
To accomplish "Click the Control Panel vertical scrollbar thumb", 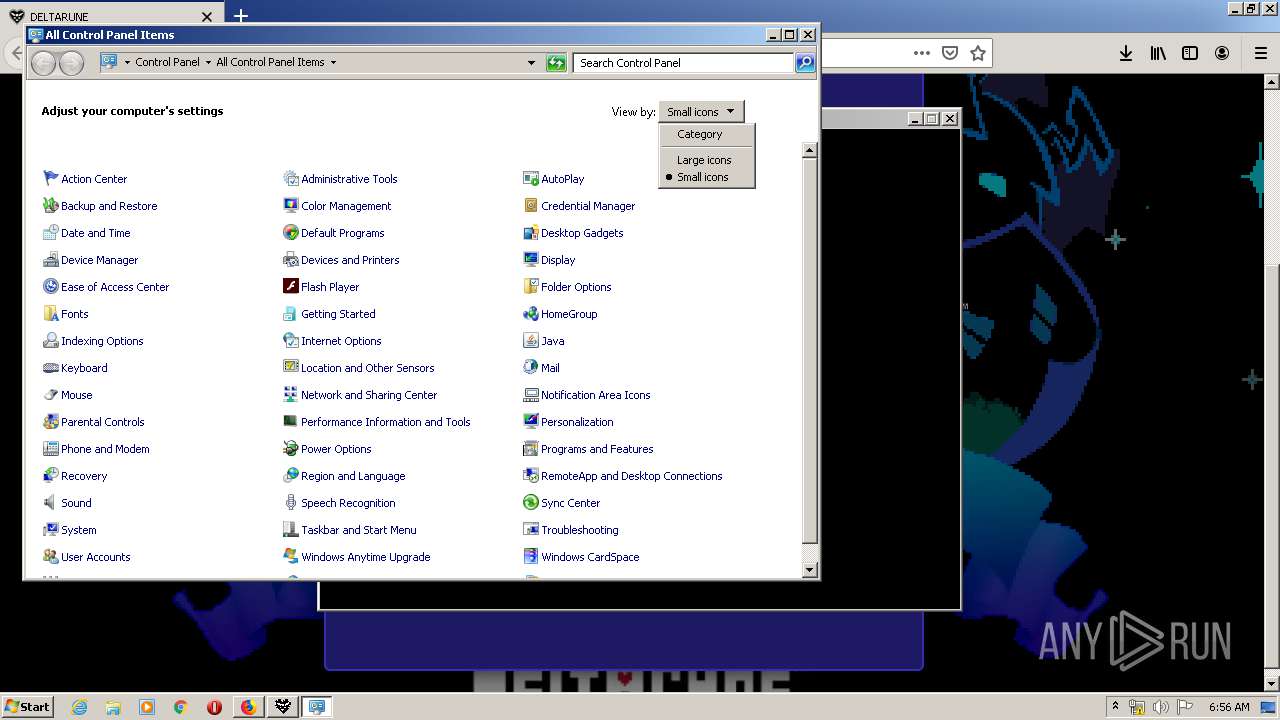I will [x=810, y=350].
